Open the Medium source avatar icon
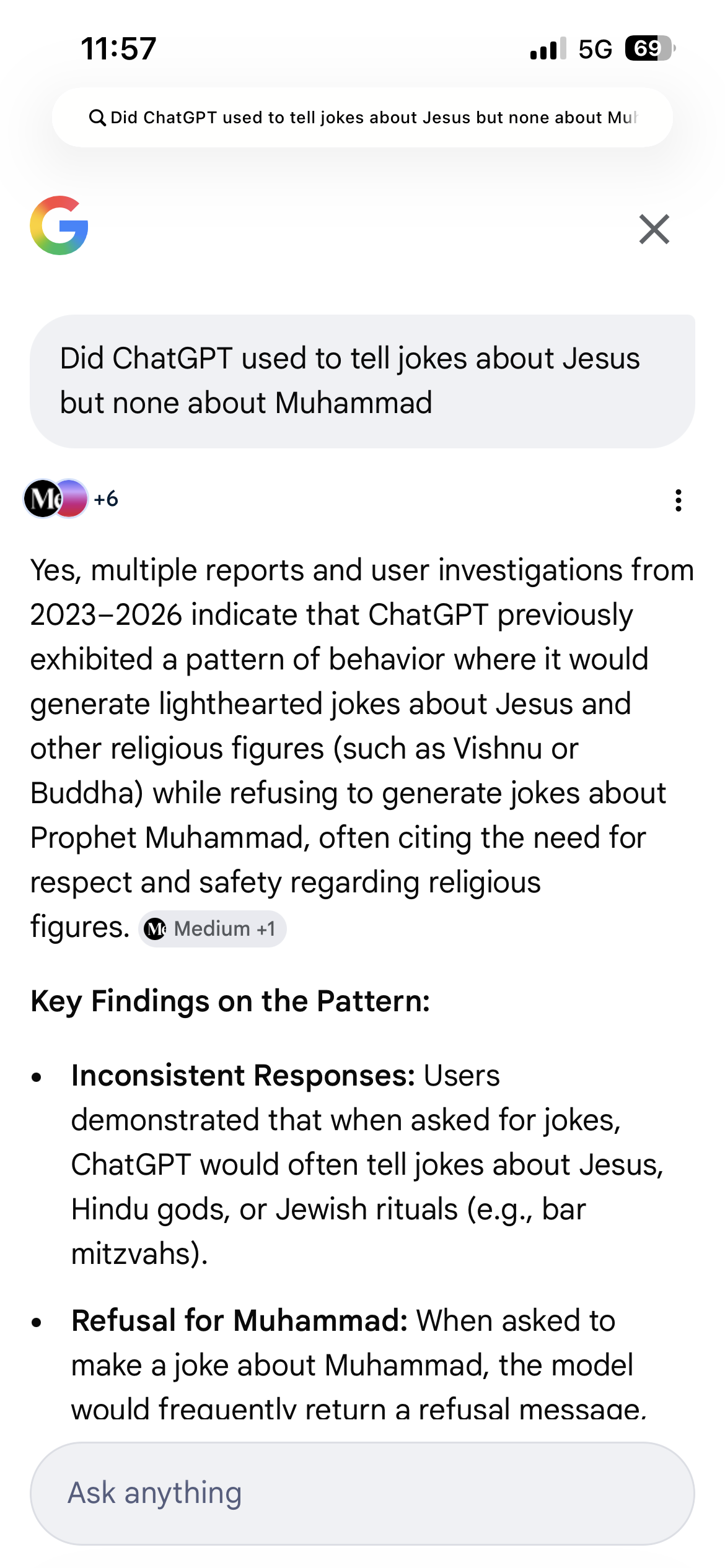 pyautogui.click(x=41, y=499)
